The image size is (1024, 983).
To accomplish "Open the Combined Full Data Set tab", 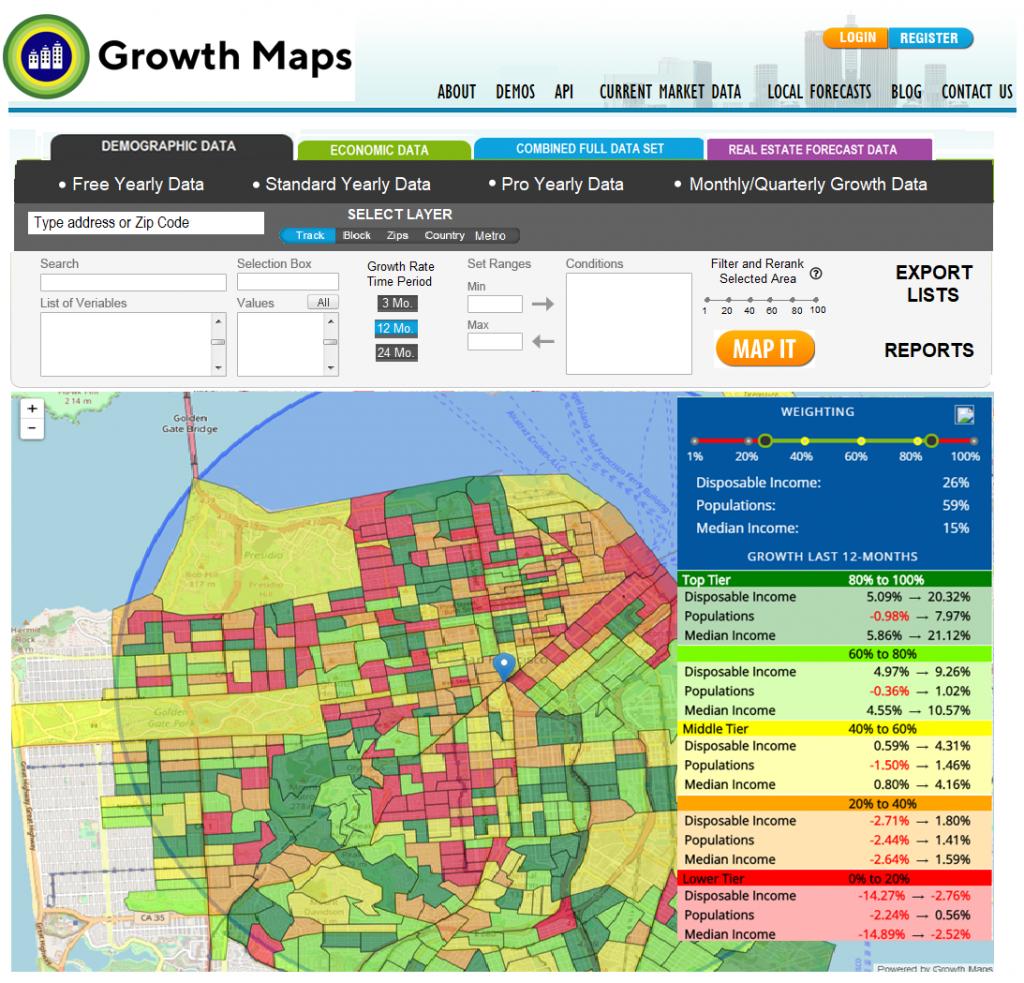I will 589,149.
